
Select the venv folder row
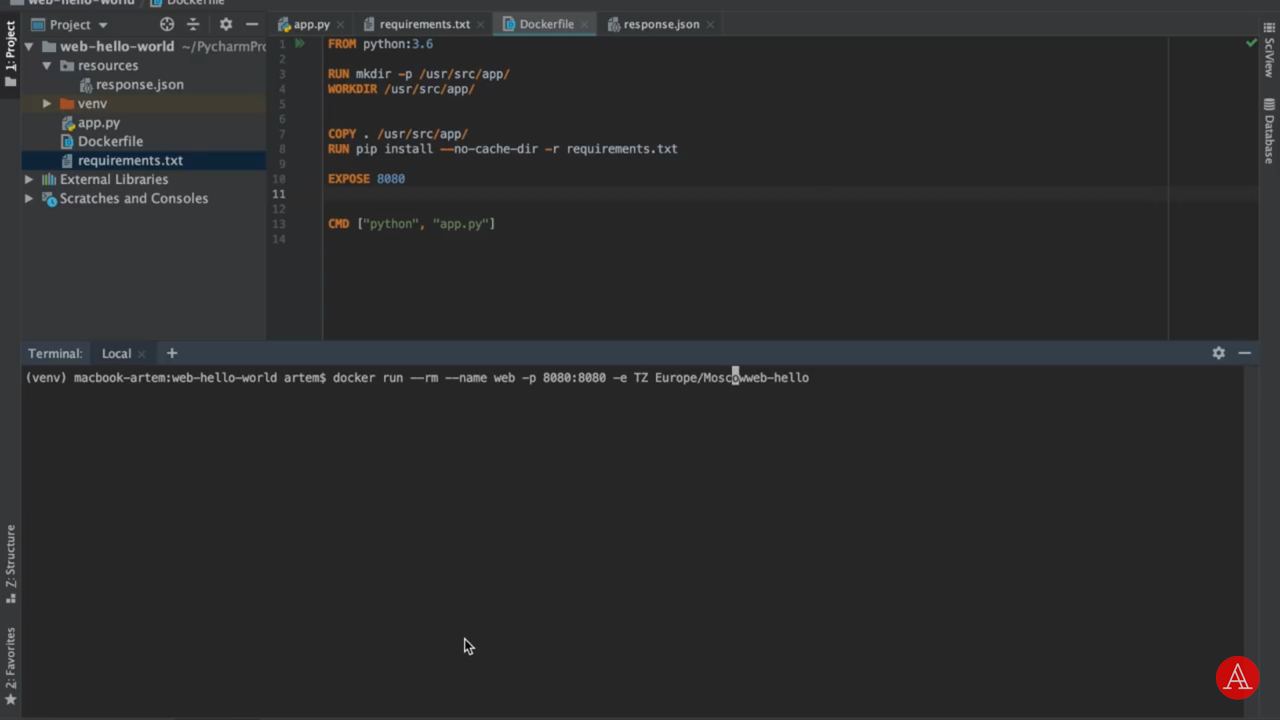click(143, 103)
